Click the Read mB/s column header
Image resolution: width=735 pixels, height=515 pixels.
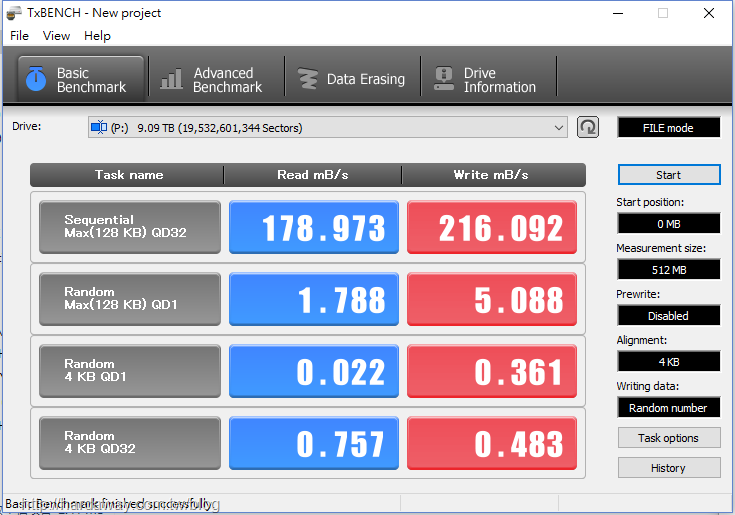pyautogui.click(x=313, y=175)
